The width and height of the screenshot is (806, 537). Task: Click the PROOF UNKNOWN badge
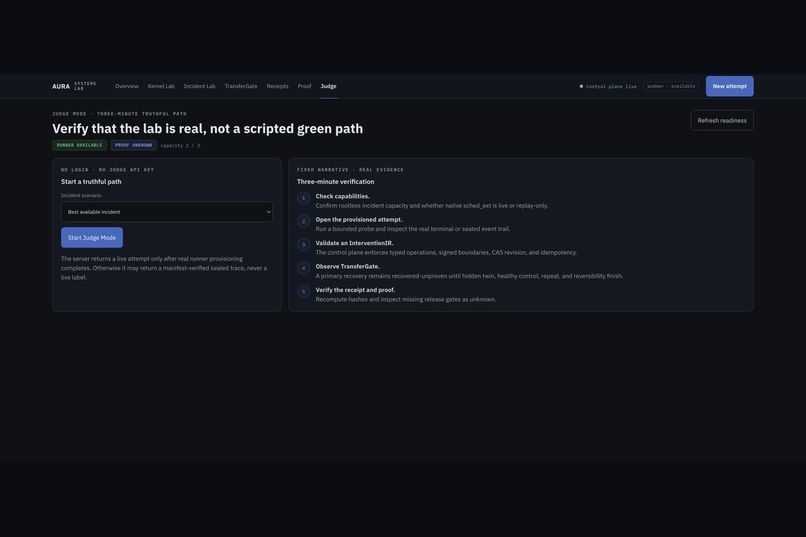(134, 145)
